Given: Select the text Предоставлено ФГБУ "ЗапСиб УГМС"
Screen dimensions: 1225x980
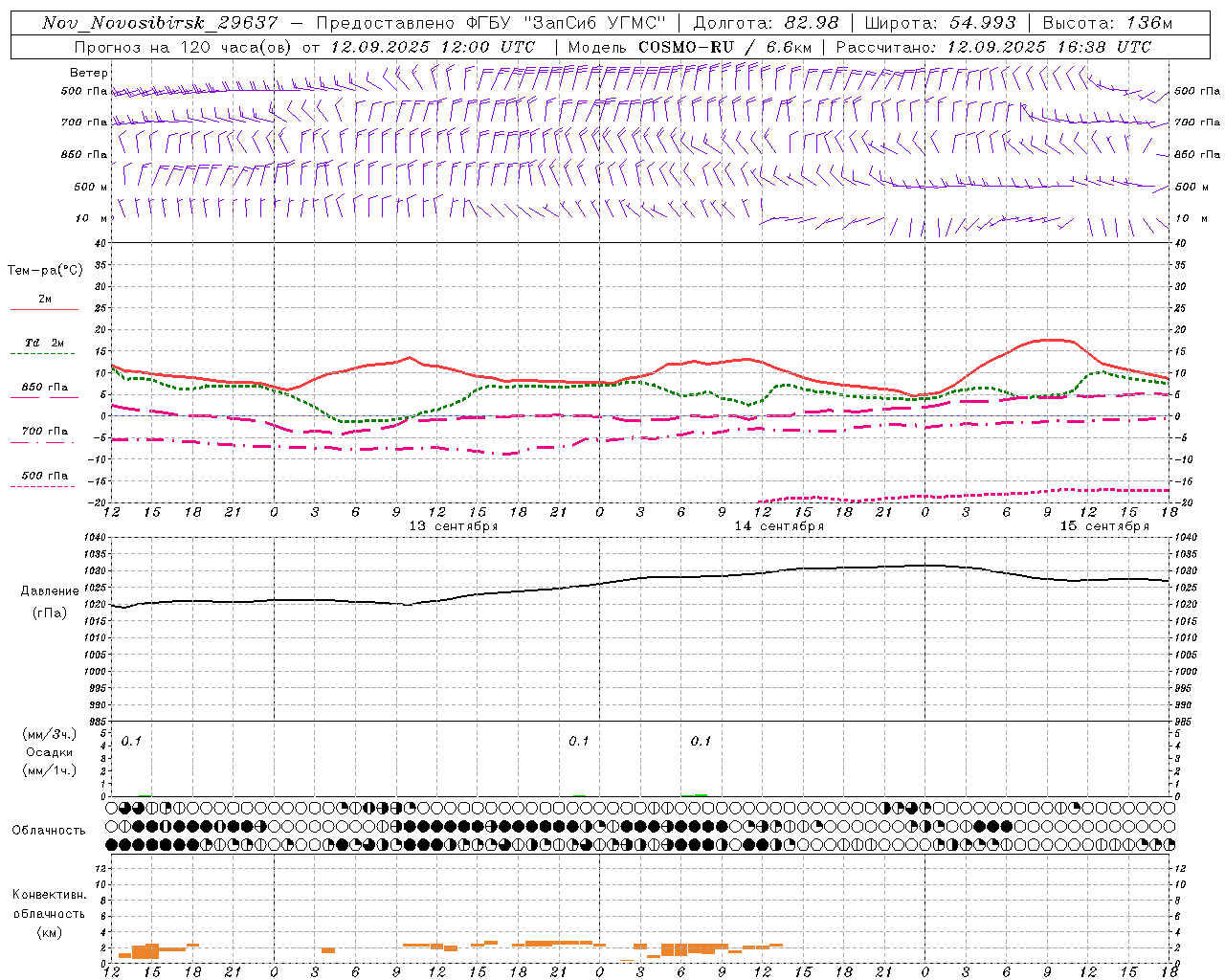Looking at the screenshot, I should [x=490, y=23].
